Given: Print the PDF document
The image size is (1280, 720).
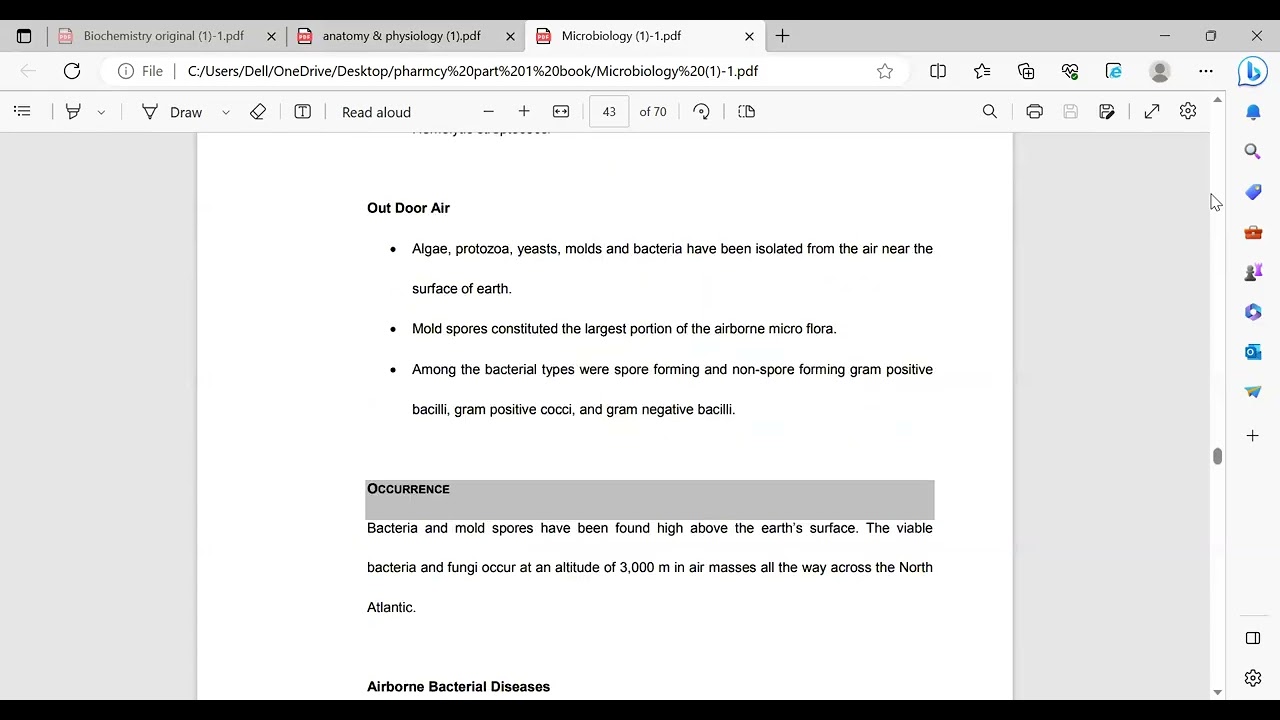Looking at the screenshot, I should (1035, 112).
